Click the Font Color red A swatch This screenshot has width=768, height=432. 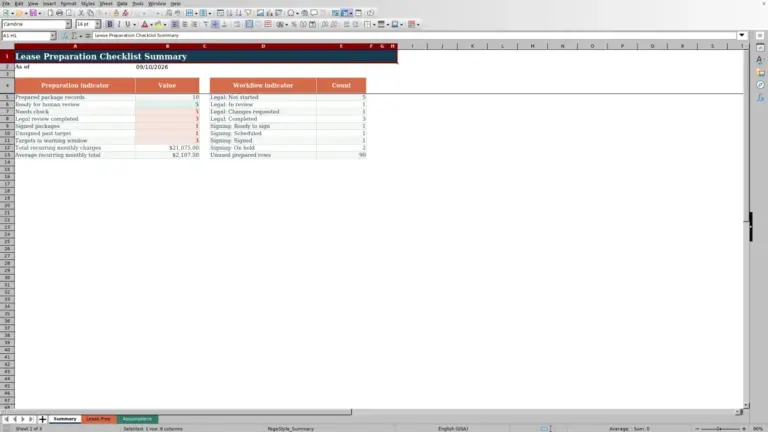tap(144, 24)
